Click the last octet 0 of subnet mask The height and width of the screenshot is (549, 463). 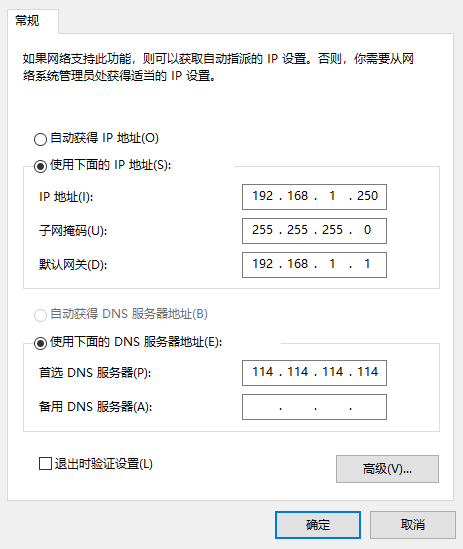(367, 230)
